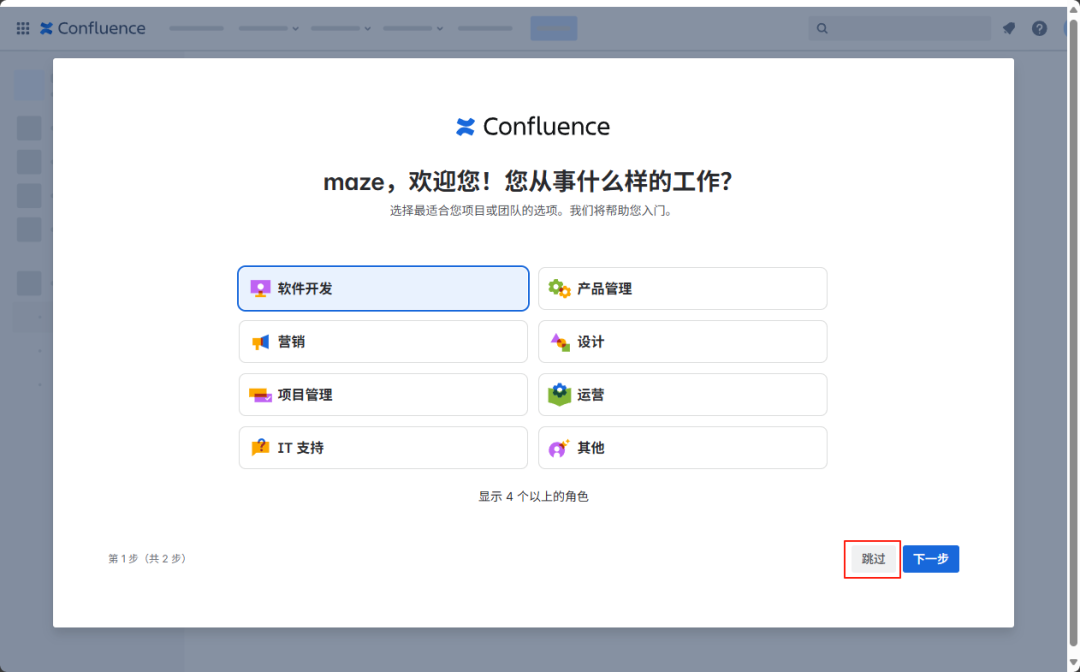Click the colorful icon on the 设计 card
Screen dimensions: 1080x672
click(559, 341)
